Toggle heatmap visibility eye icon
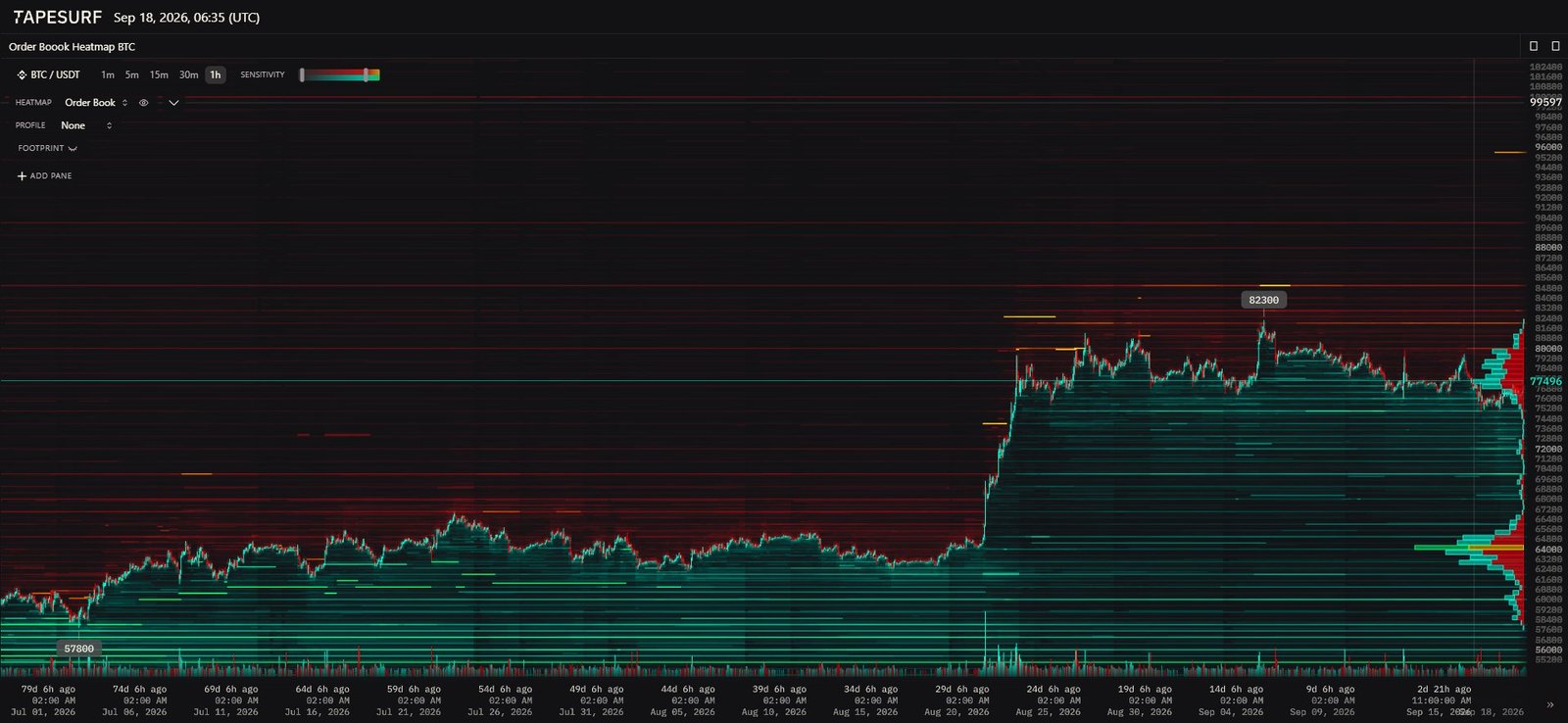Viewport: 1568px width, 723px height. click(144, 102)
